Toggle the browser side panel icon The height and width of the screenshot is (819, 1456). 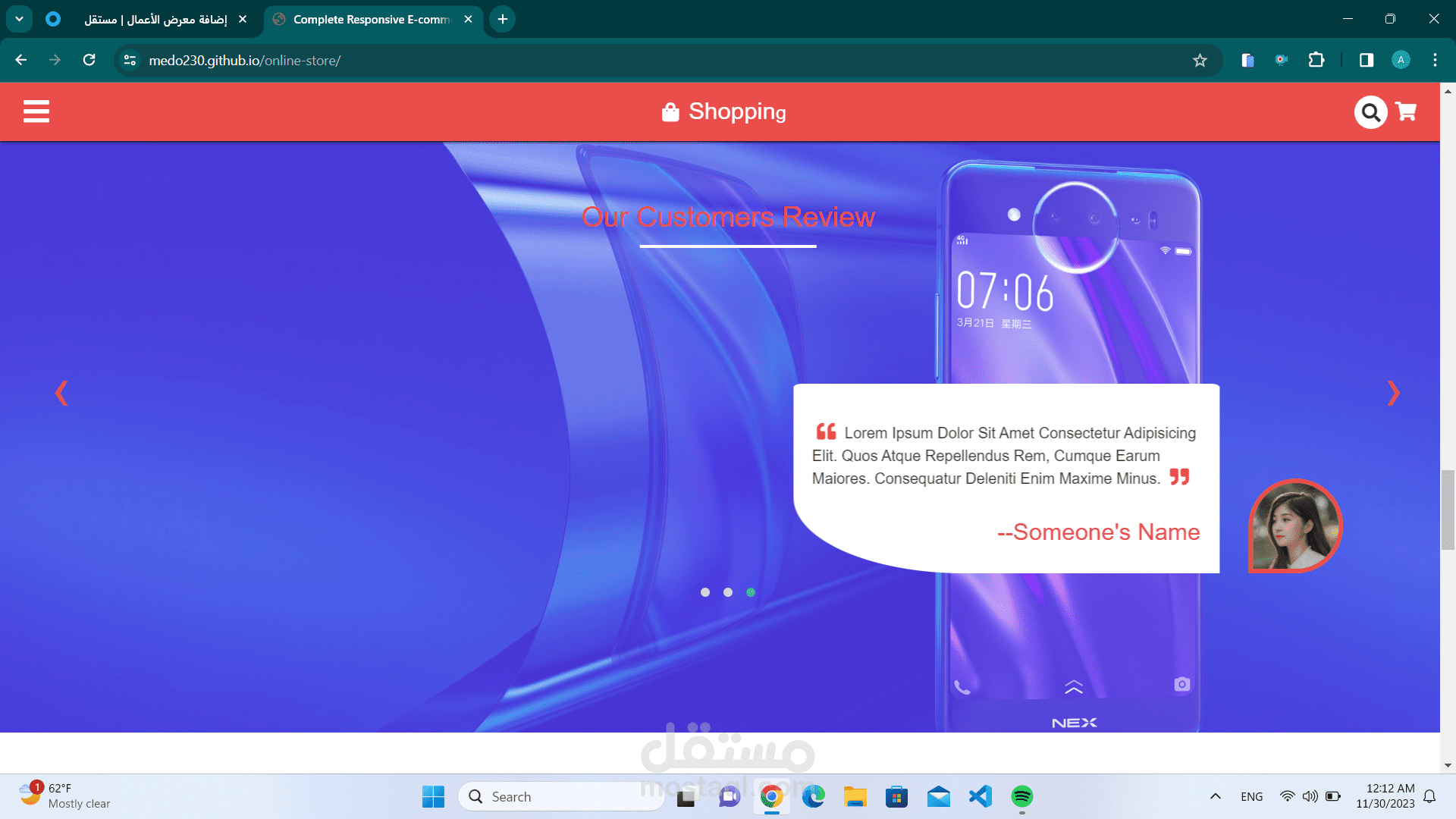coord(1367,60)
